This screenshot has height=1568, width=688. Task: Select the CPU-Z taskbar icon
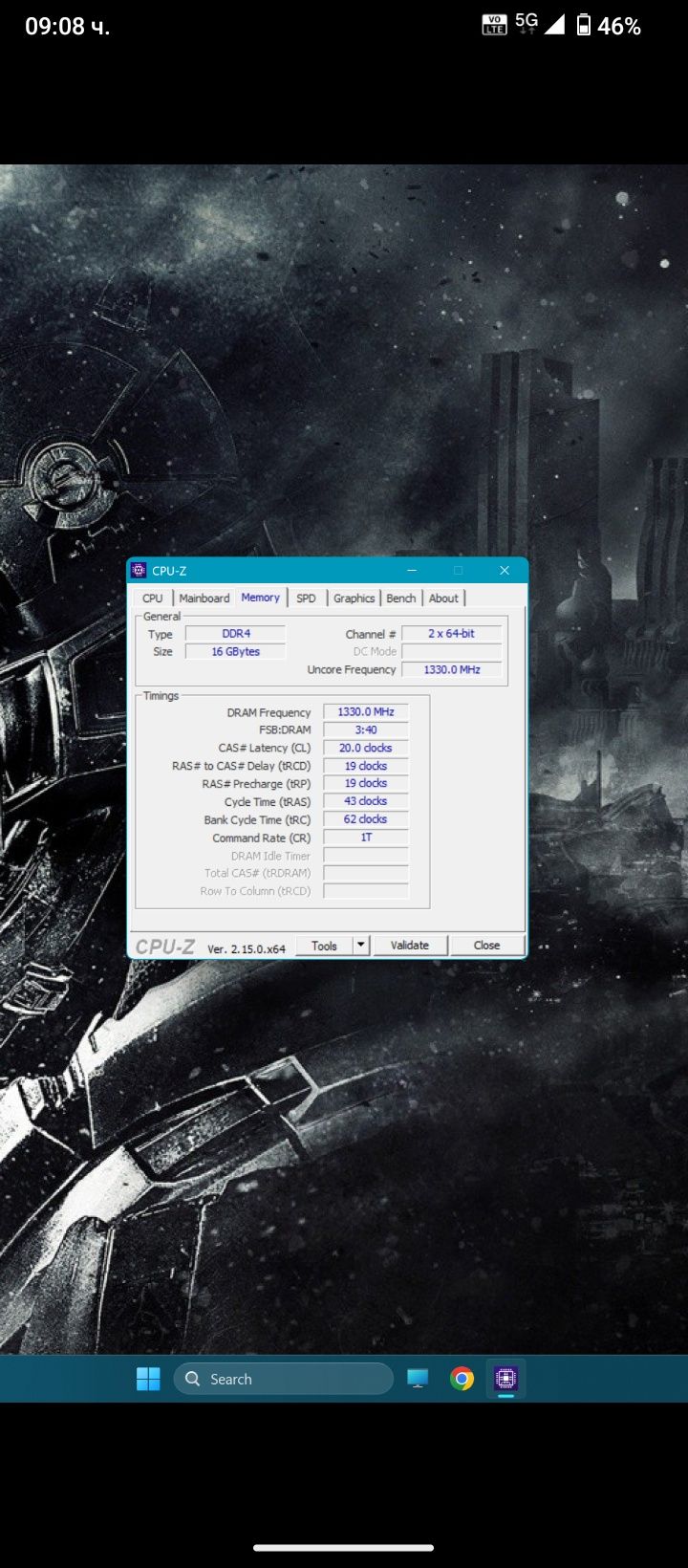click(505, 1379)
